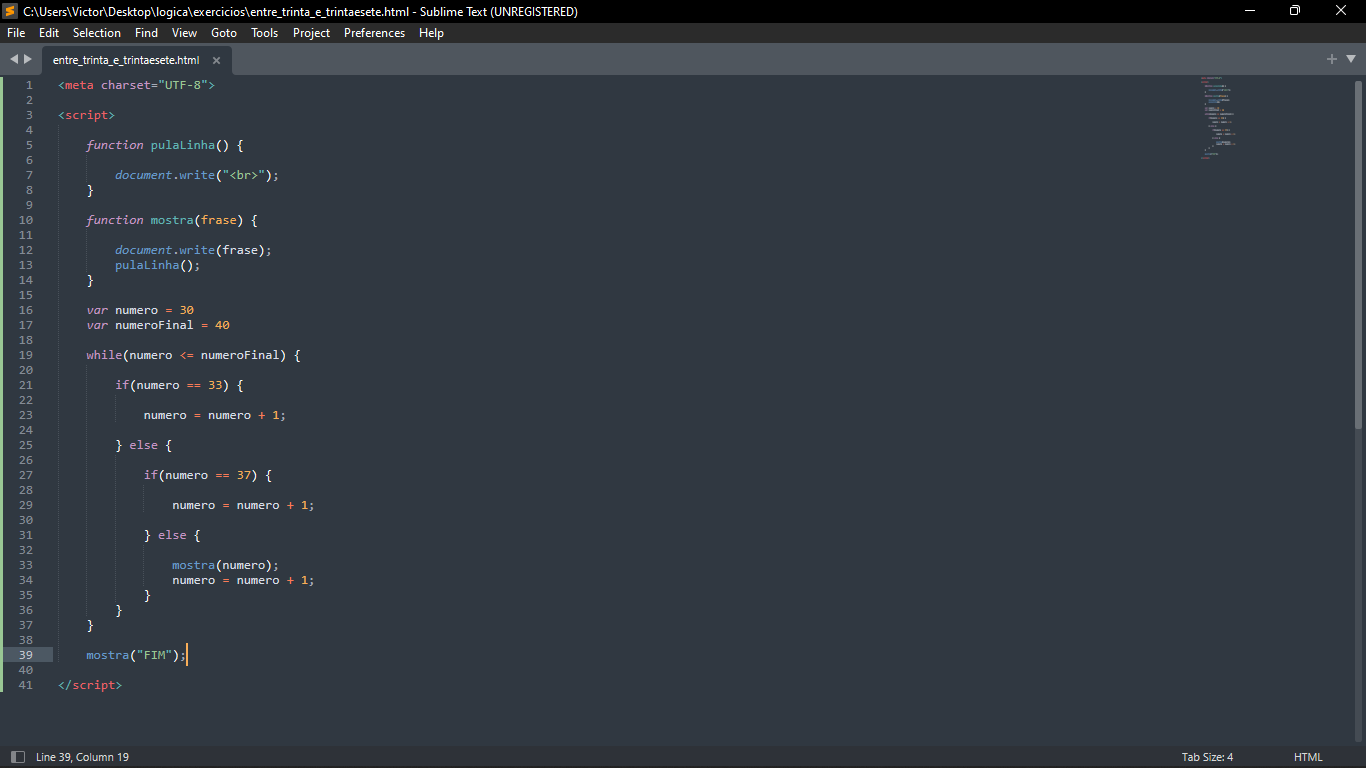Click the first } else { on line 25
1366x768 pixels.
[144, 445]
